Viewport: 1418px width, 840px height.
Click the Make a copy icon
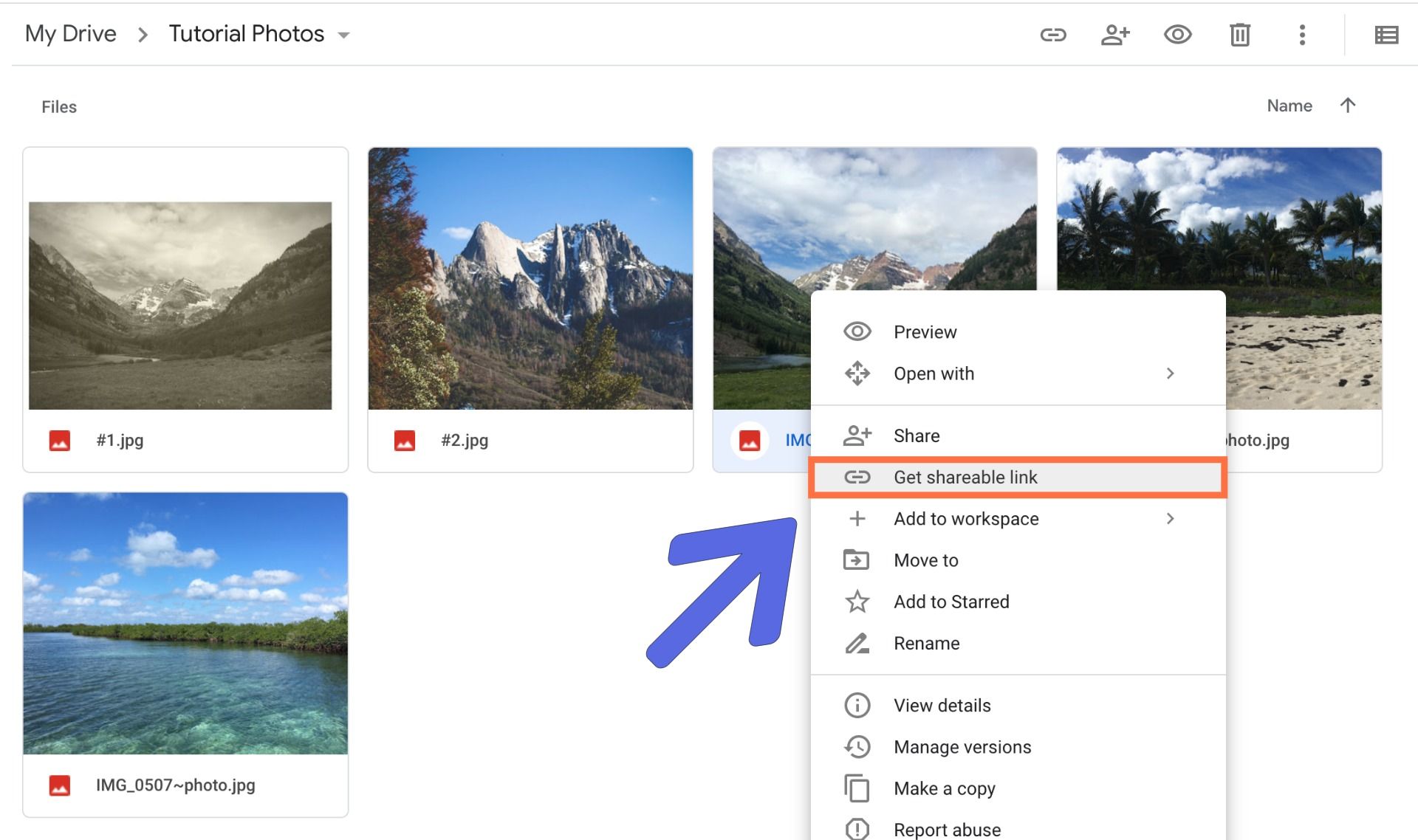pyautogui.click(x=857, y=788)
